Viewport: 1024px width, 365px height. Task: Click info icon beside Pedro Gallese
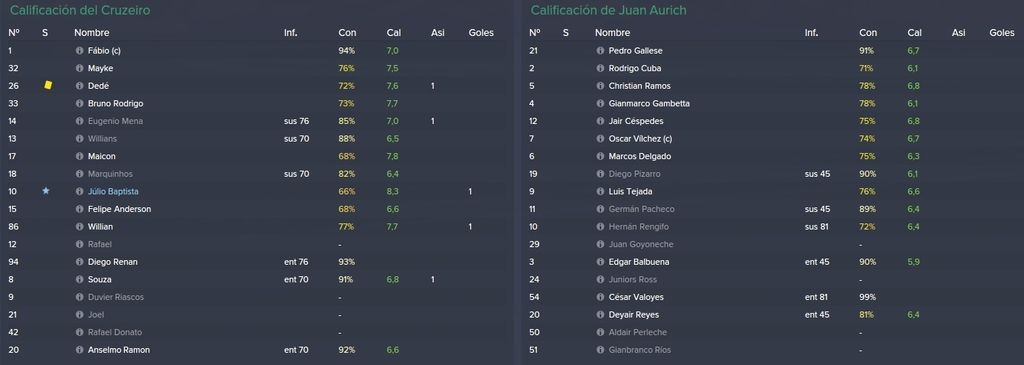tap(600, 50)
